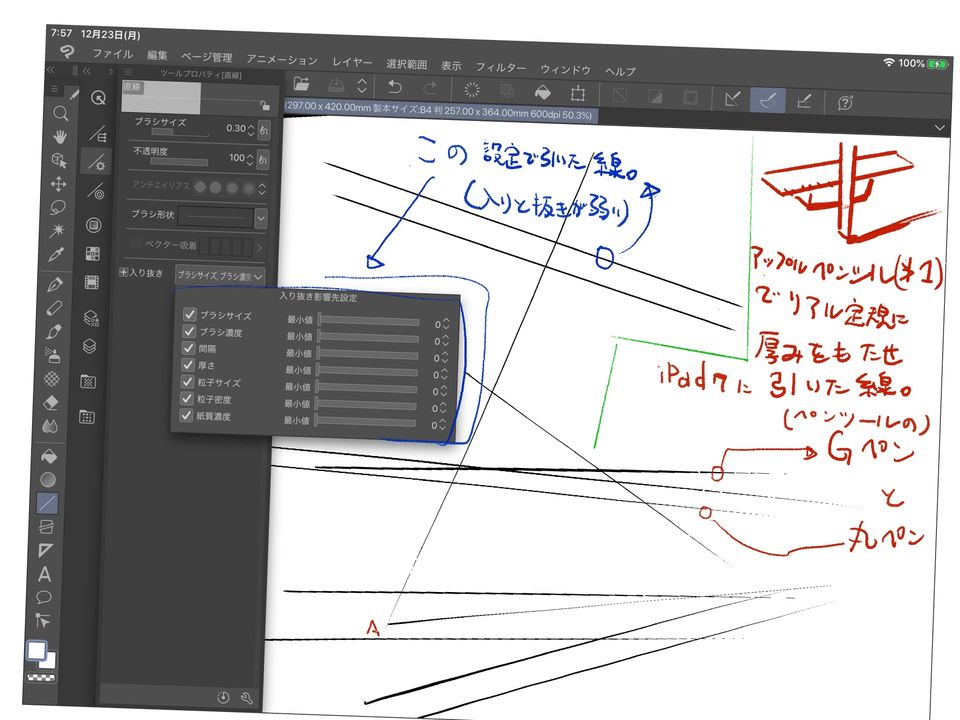Choose the Text tool
The width and height of the screenshot is (960, 720).
coord(45,574)
